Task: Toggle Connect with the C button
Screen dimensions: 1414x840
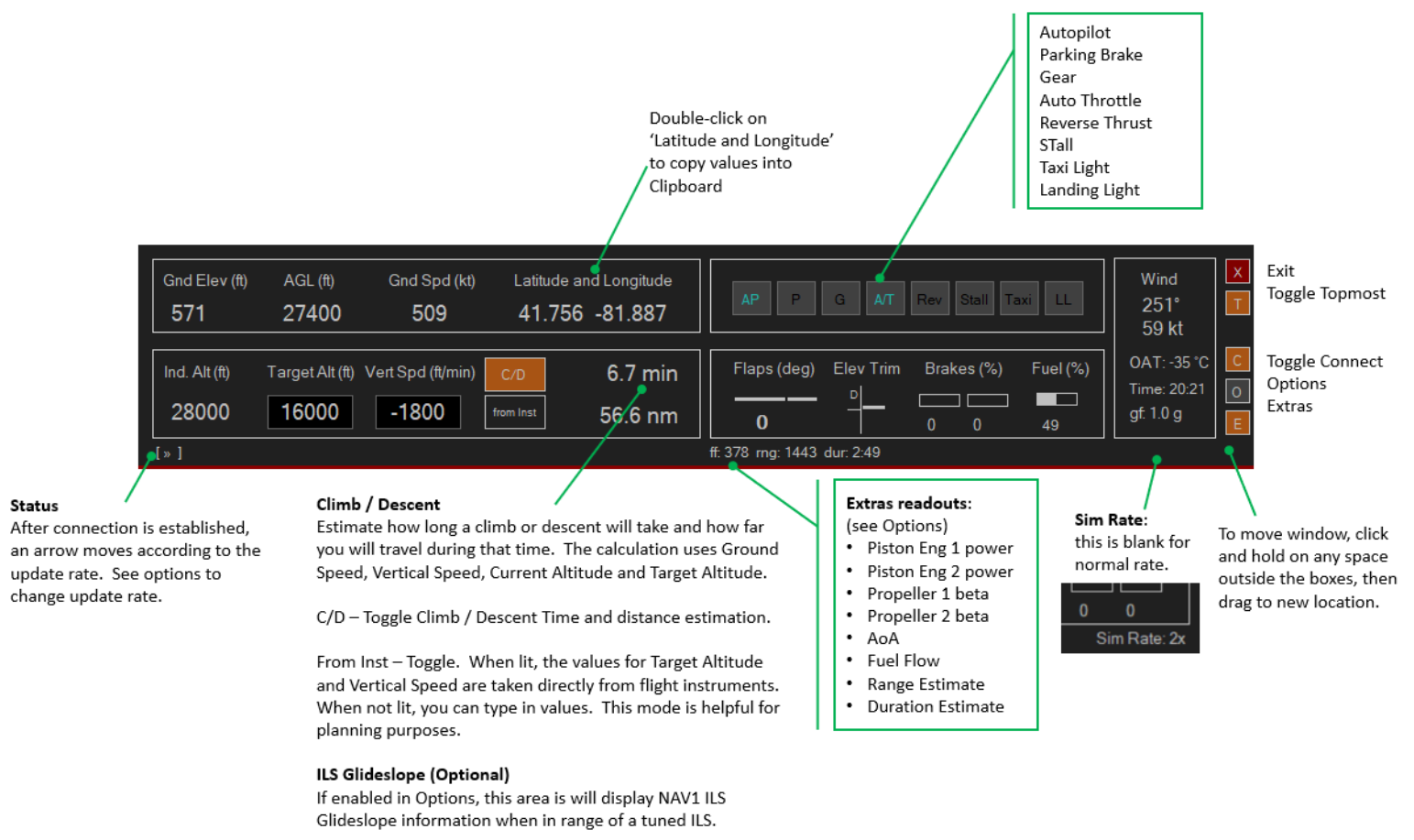Action: (x=1237, y=360)
